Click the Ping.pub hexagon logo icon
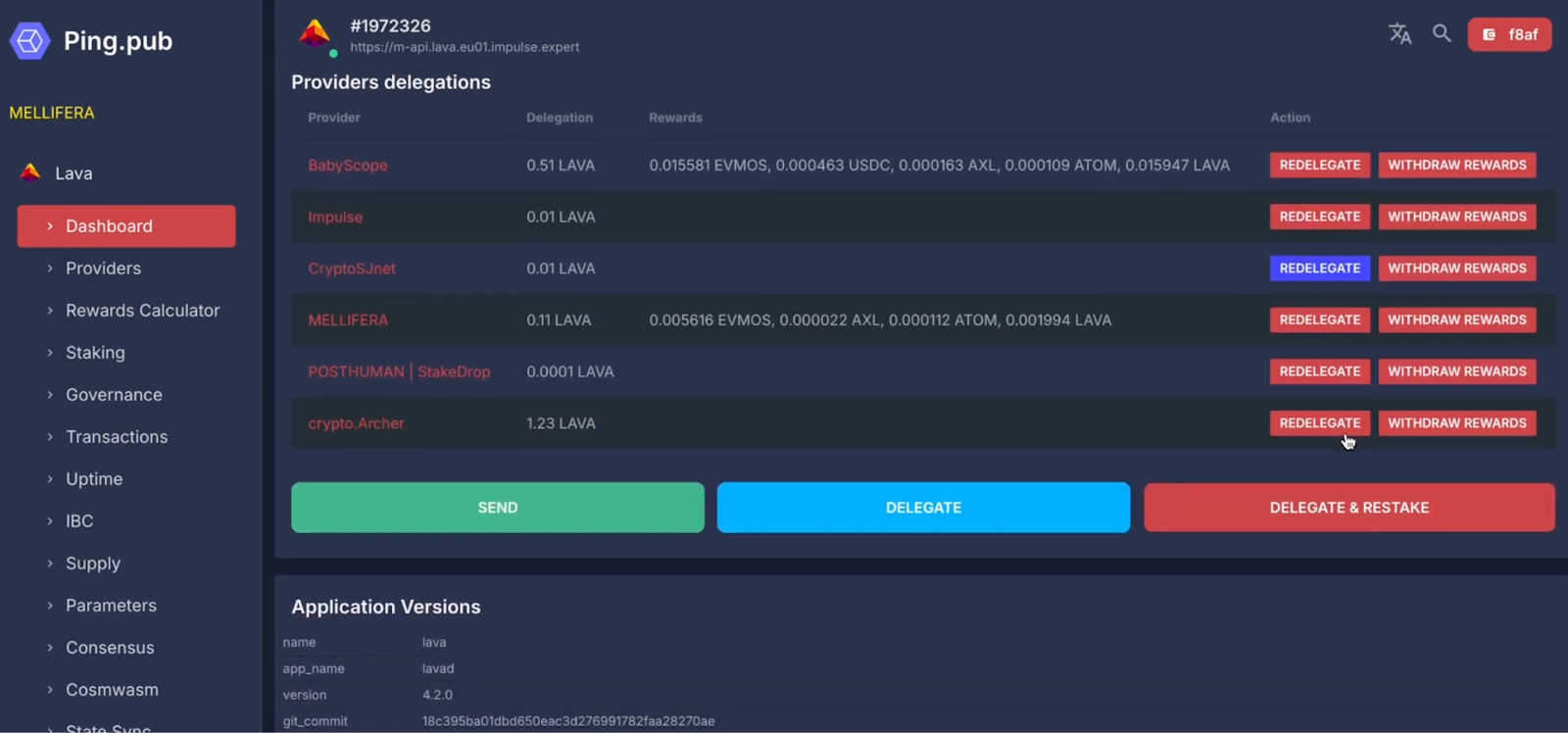This screenshot has height=733, width=1568. coord(29,41)
